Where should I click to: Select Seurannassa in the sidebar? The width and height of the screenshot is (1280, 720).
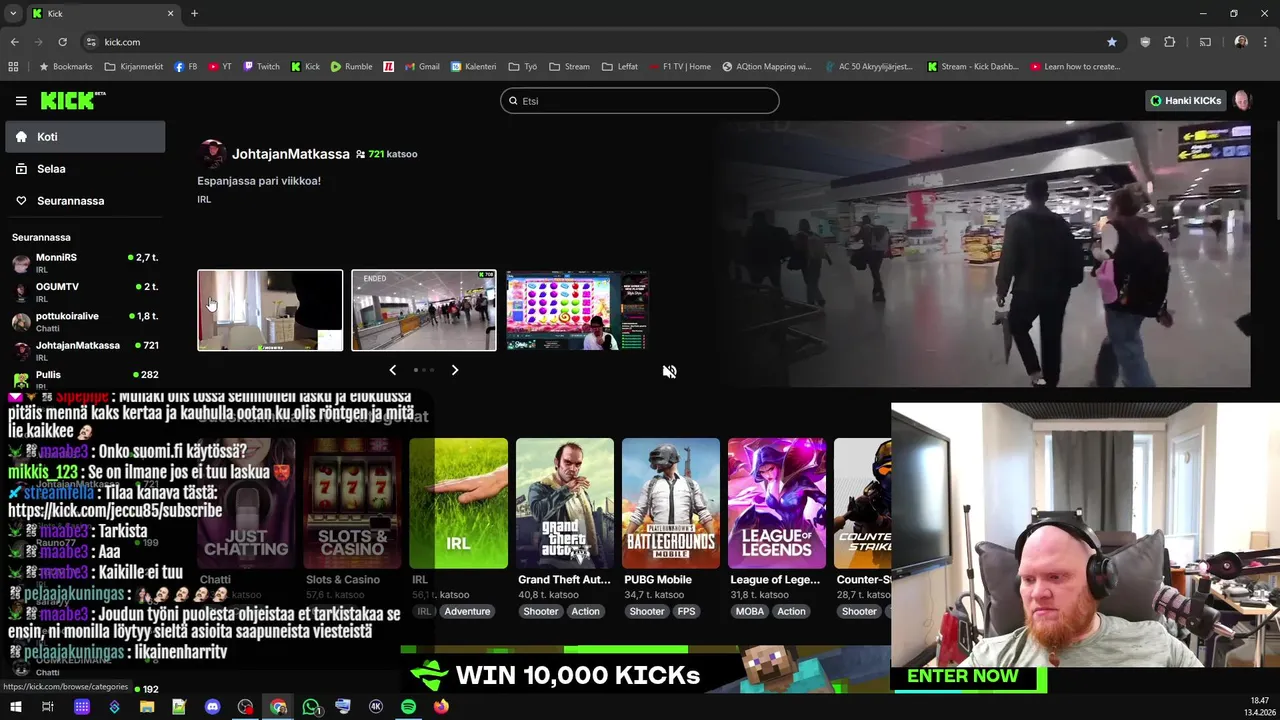[x=85, y=201]
